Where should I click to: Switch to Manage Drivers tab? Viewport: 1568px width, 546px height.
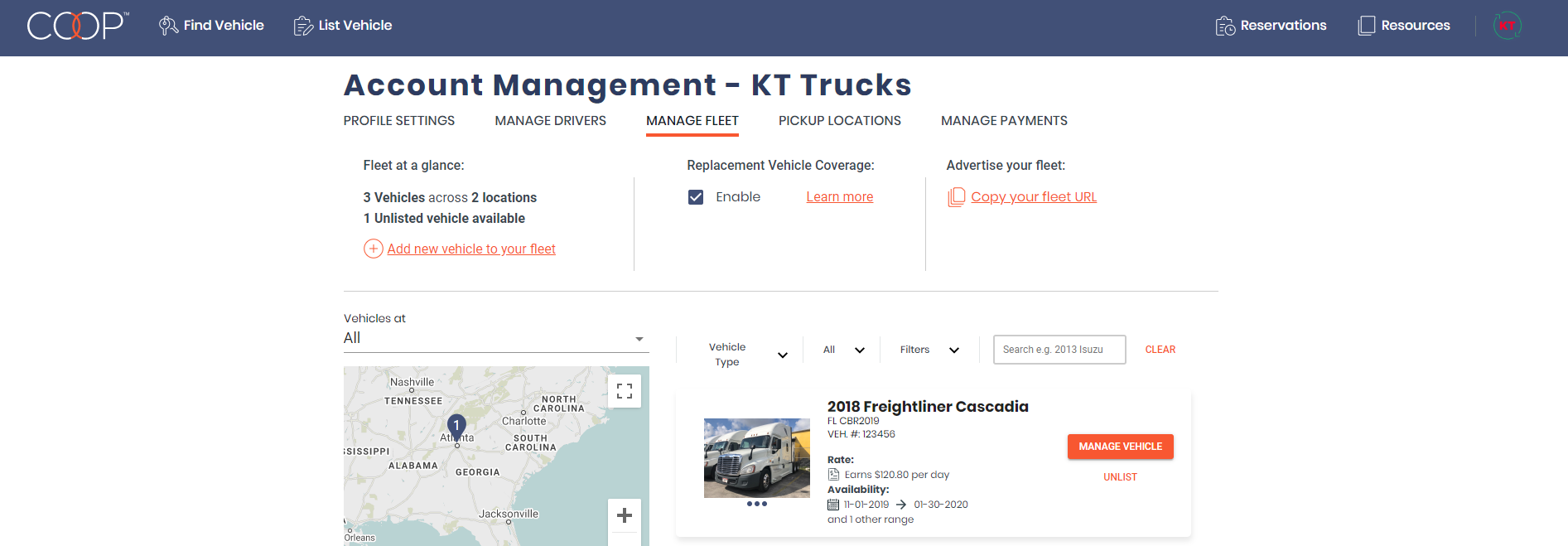[x=551, y=121]
